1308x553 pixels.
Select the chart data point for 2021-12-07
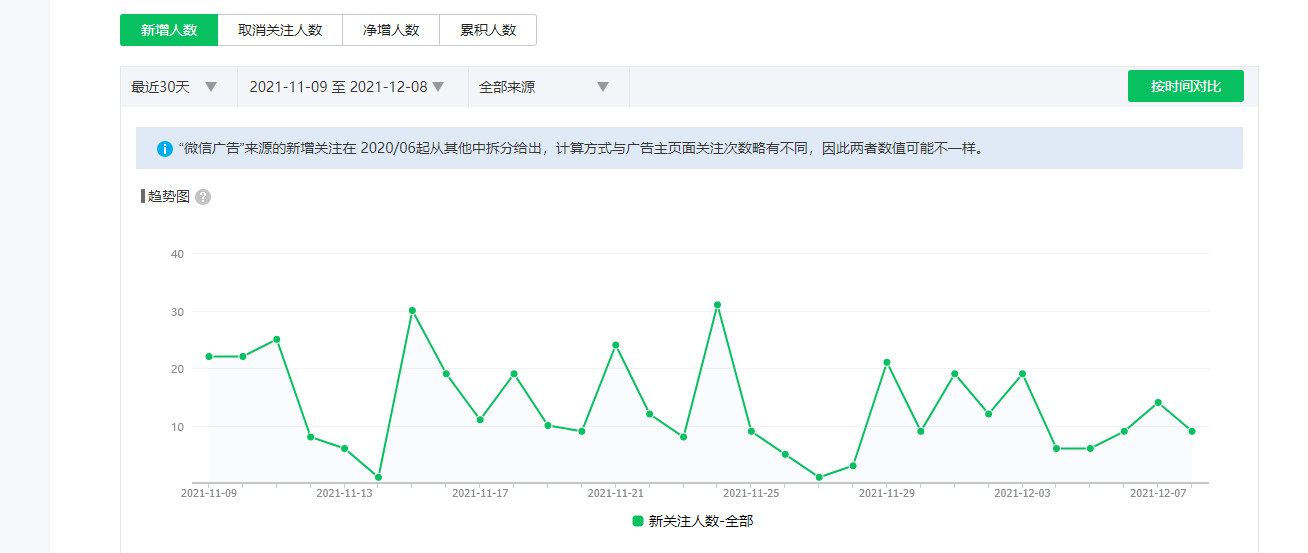[x=1158, y=402]
